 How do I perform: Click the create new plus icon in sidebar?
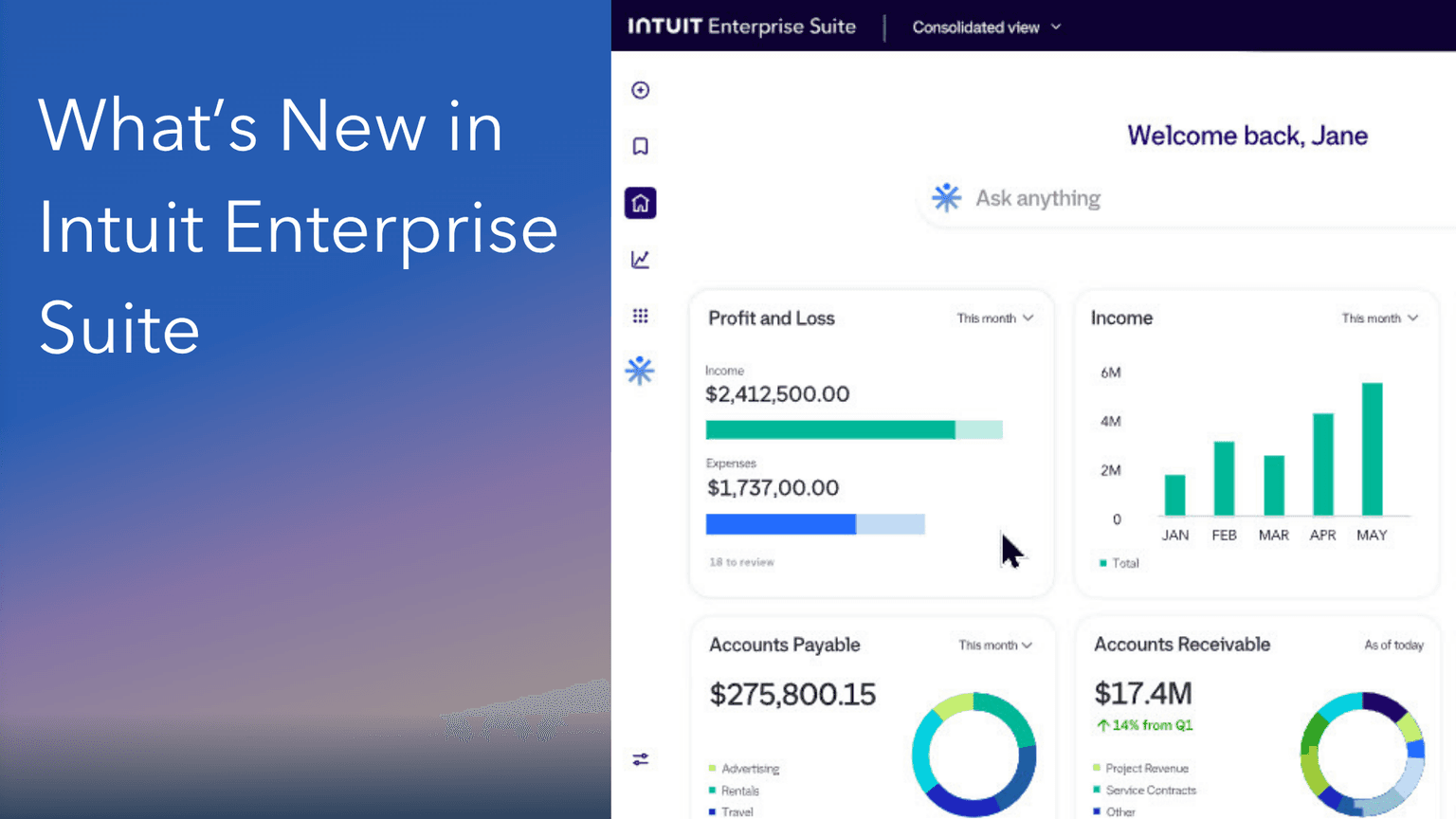(x=641, y=90)
